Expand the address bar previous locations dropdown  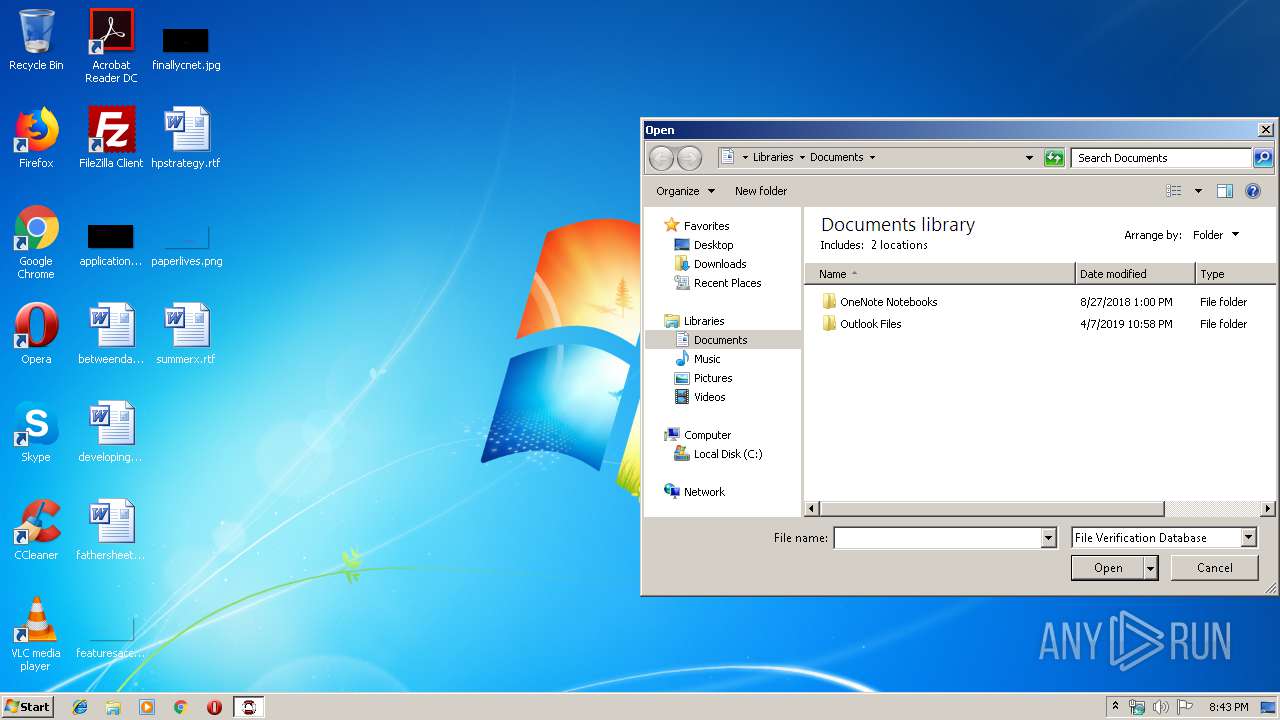[x=1029, y=158]
